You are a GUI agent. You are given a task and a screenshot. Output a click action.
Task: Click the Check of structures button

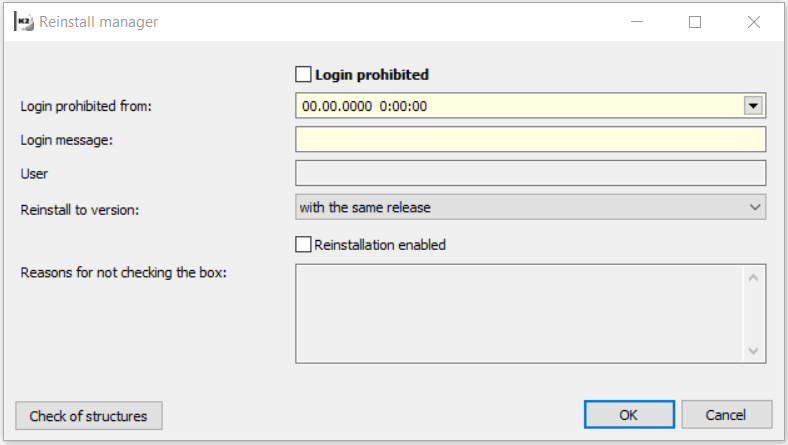point(89,416)
